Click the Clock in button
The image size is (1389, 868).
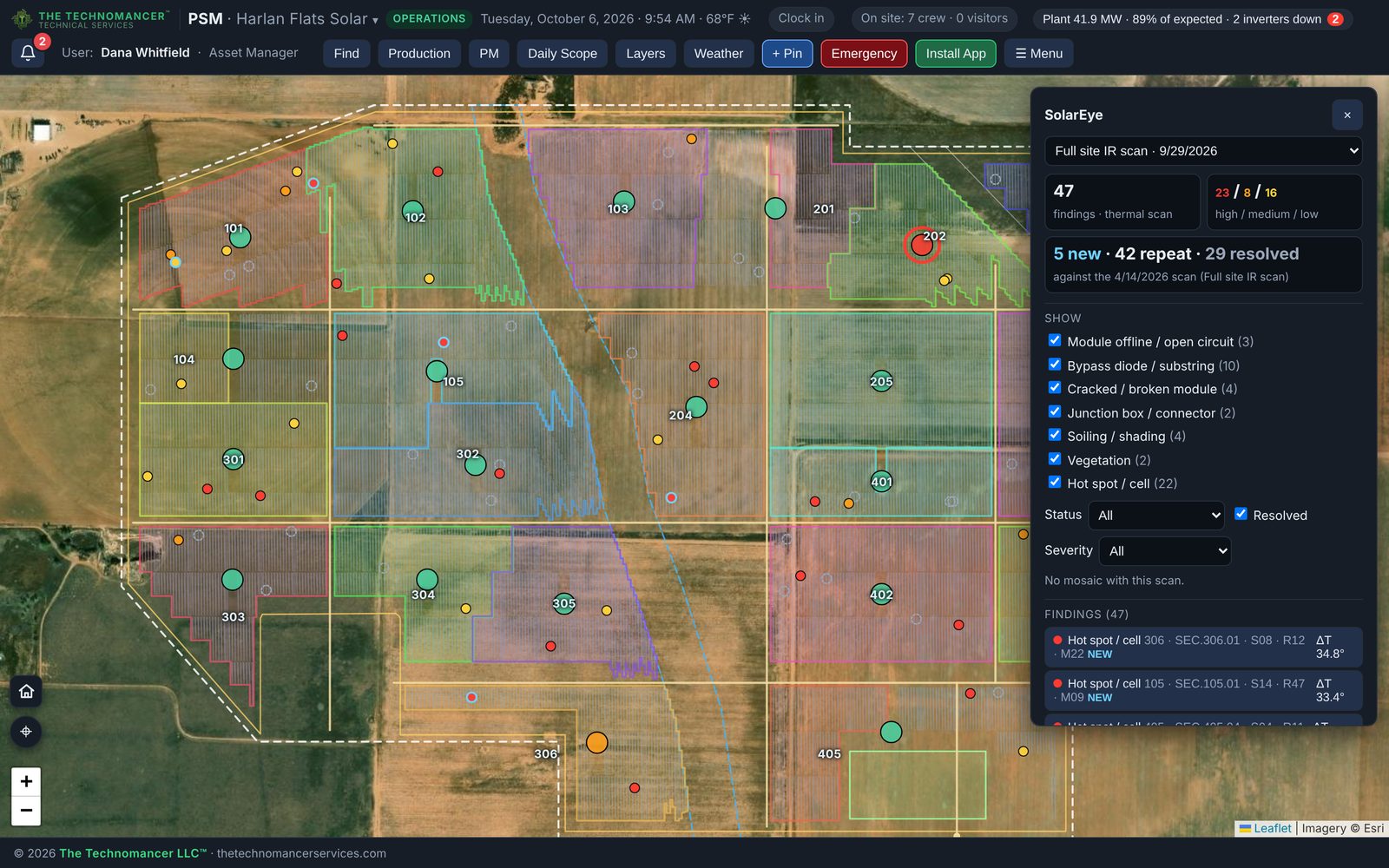point(801,18)
